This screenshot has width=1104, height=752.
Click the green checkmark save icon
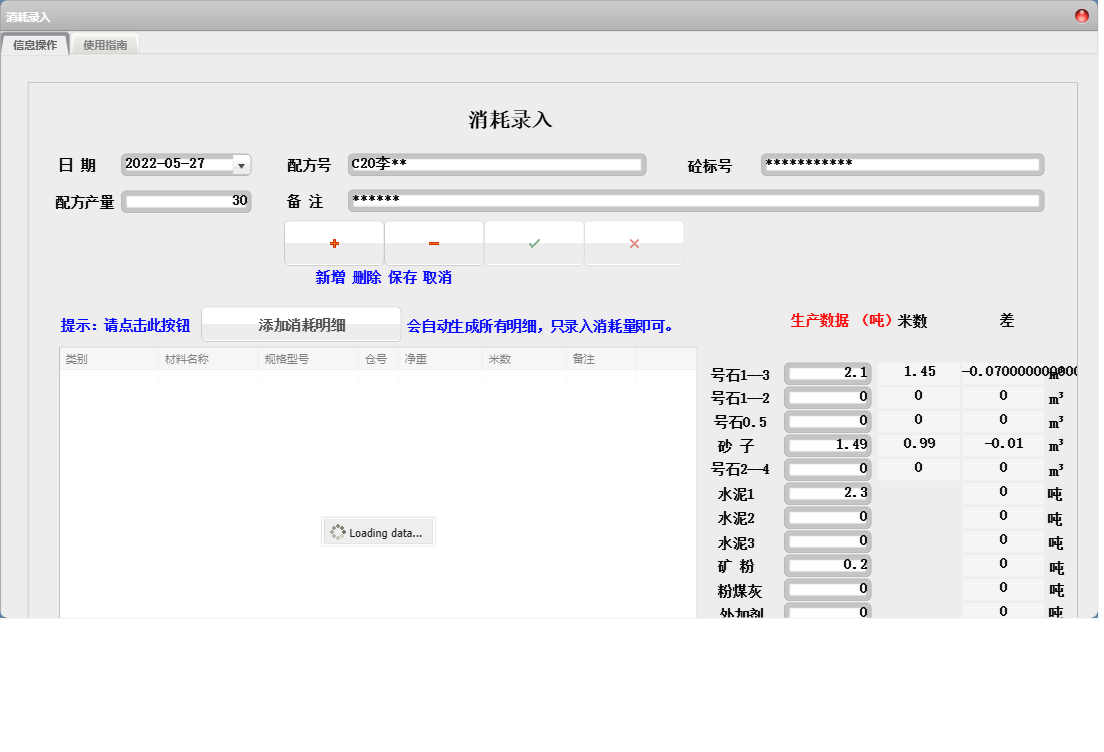(534, 243)
